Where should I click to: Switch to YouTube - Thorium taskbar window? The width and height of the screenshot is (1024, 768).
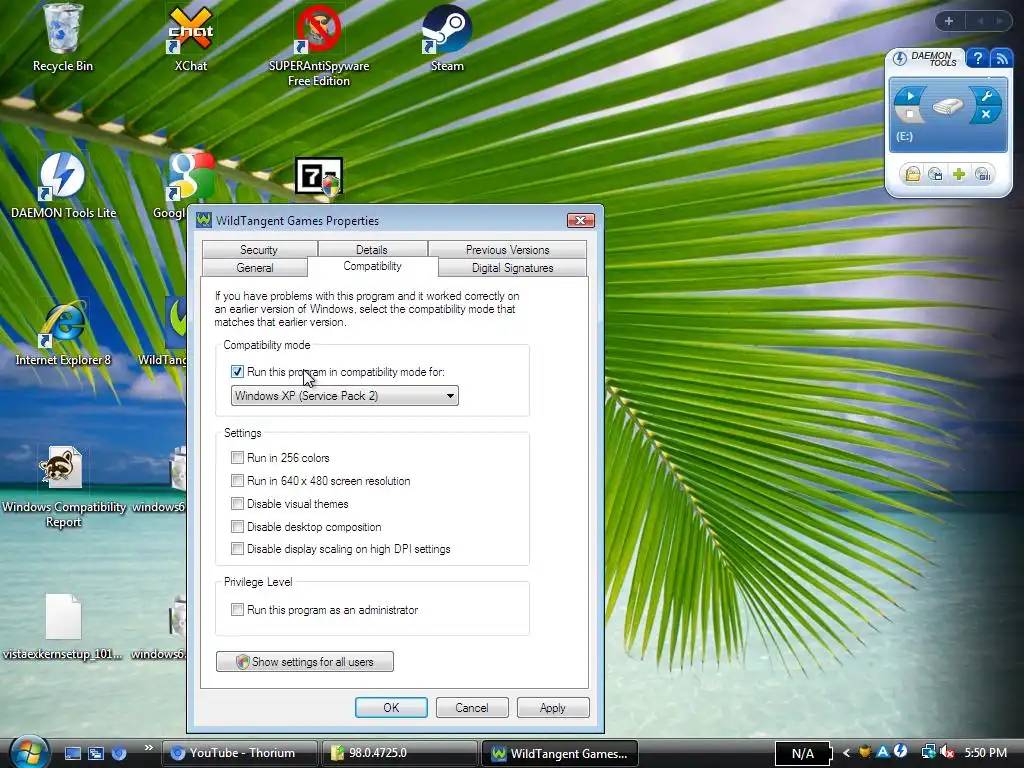click(240, 753)
